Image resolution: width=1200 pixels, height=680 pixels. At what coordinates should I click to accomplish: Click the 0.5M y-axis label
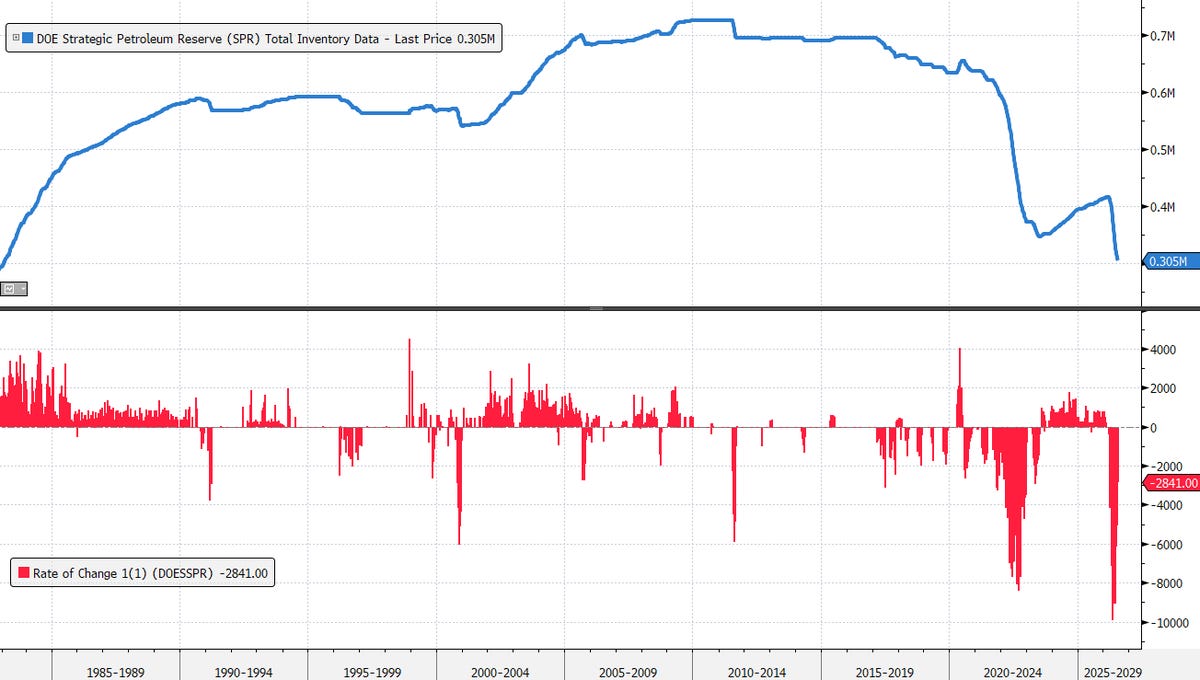click(1163, 150)
